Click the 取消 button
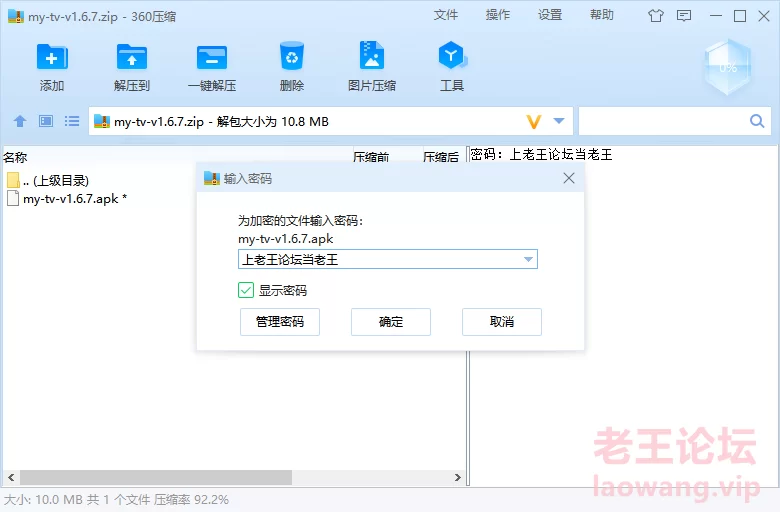 (501, 322)
